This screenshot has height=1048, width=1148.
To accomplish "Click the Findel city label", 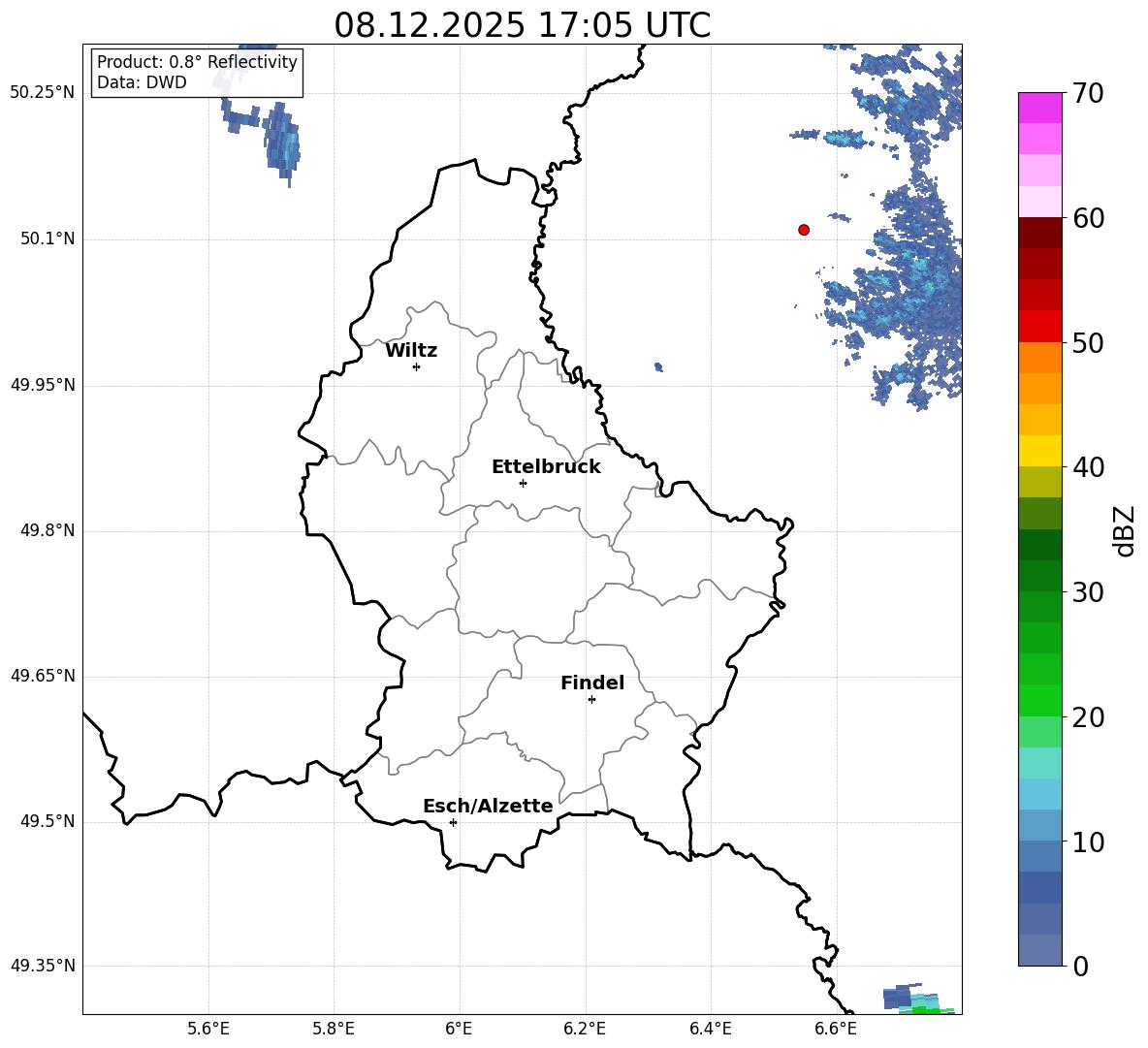I will pyautogui.click(x=592, y=683).
